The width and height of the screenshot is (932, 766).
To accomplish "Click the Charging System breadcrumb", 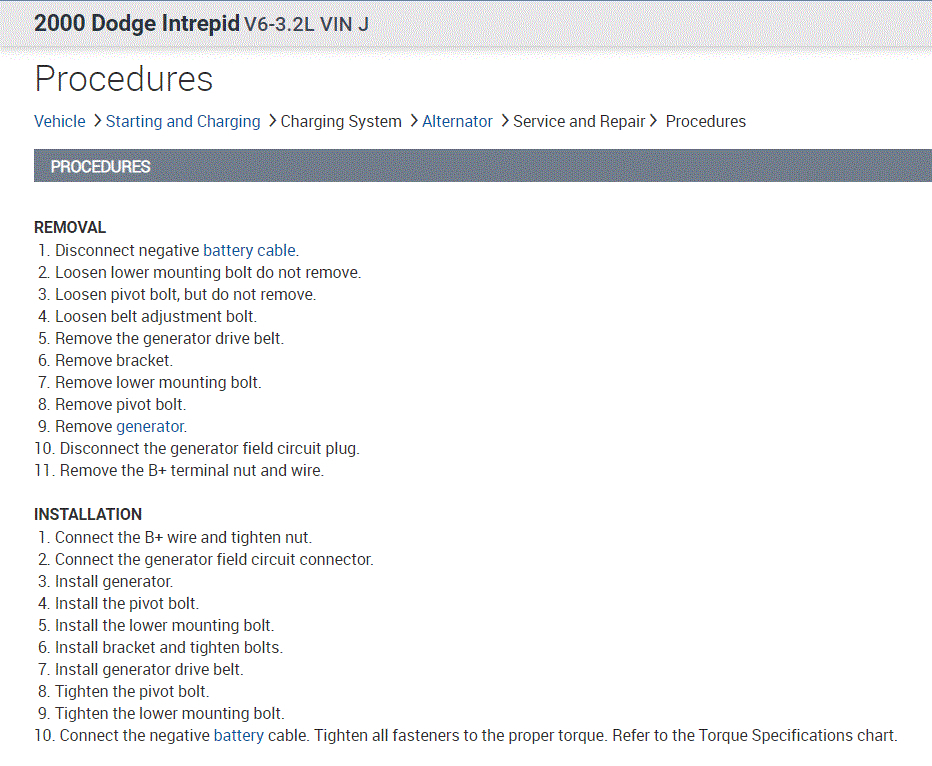I will [341, 121].
